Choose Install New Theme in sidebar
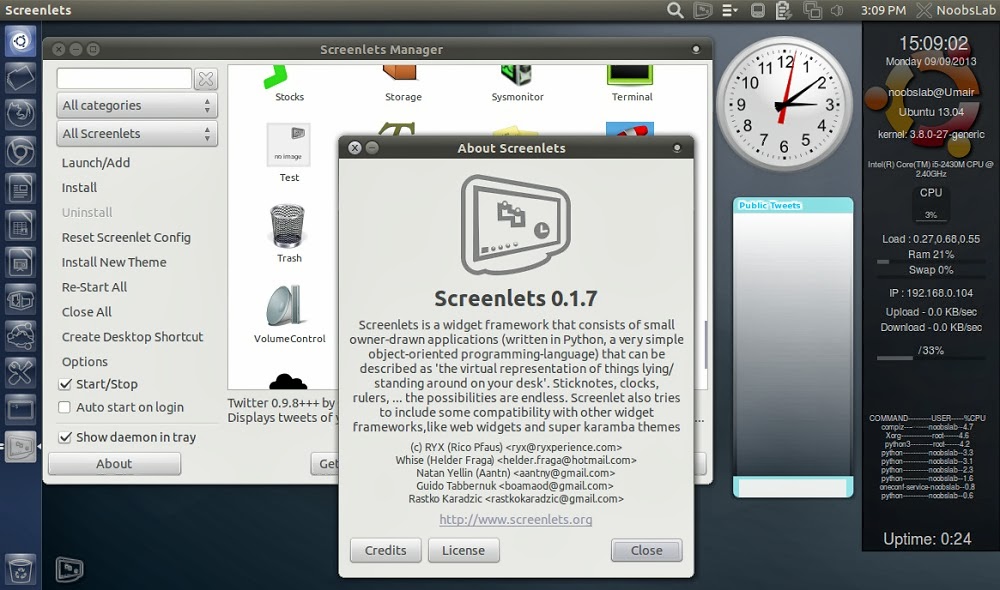Viewport: 1000px width, 590px height. 114,262
